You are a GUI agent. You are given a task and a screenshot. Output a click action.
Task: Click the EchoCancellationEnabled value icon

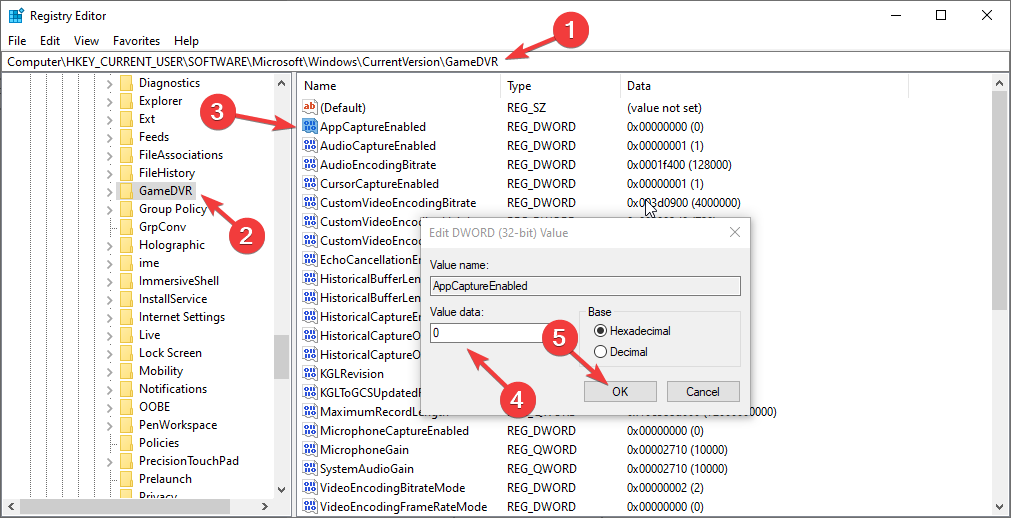(x=310, y=259)
